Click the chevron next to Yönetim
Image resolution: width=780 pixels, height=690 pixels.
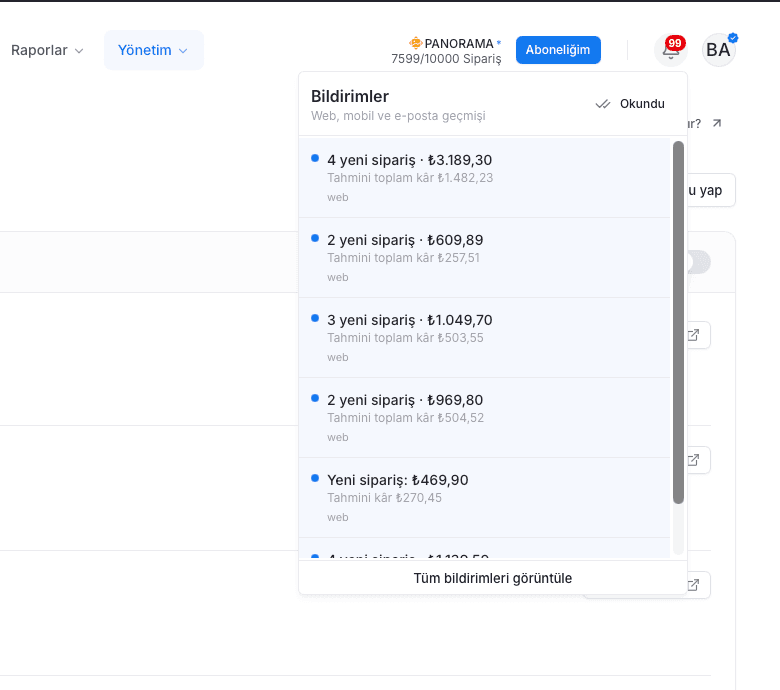tap(183, 51)
